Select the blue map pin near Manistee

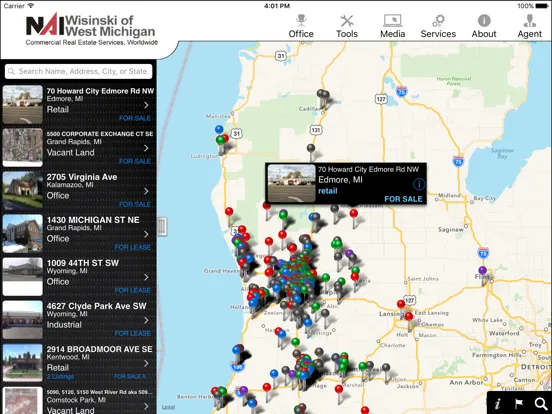click(x=219, y=129)
